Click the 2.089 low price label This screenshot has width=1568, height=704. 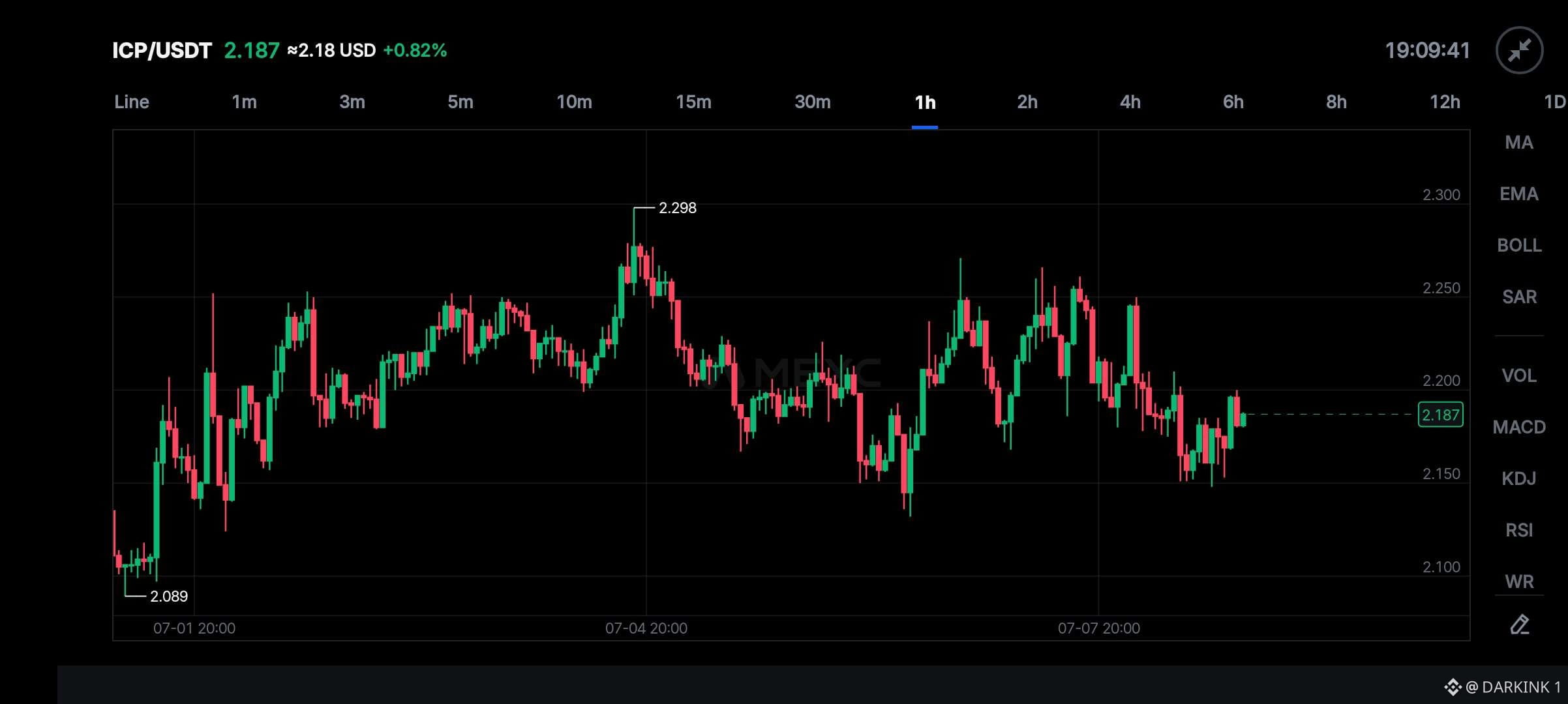click(x=169, y=596)
